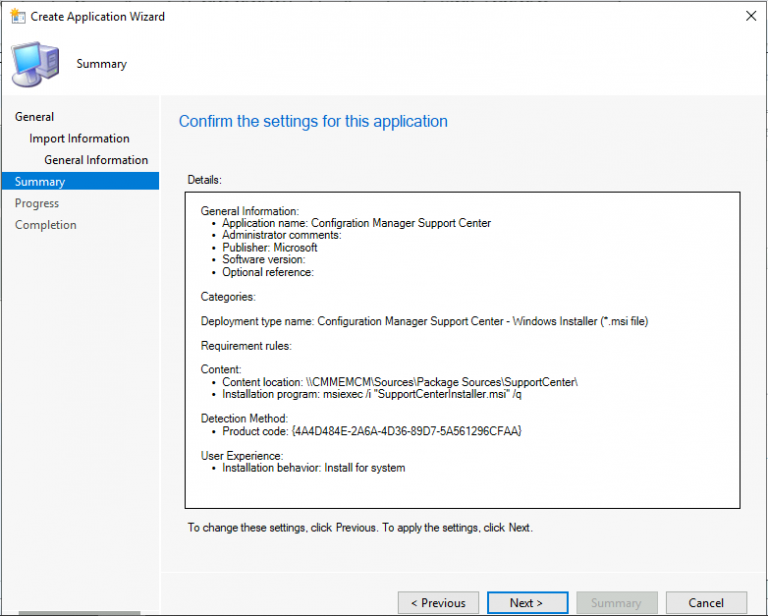Click the Product code line in details

tap(372, 430)
